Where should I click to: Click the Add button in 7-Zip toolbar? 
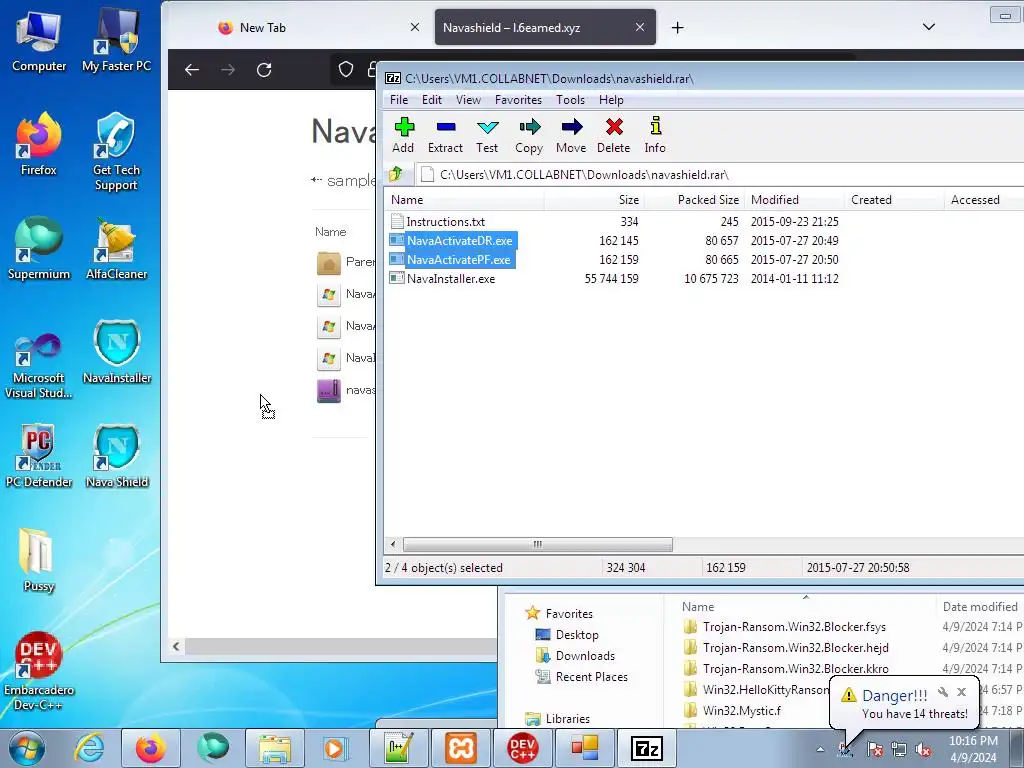(x=404, y=135)
